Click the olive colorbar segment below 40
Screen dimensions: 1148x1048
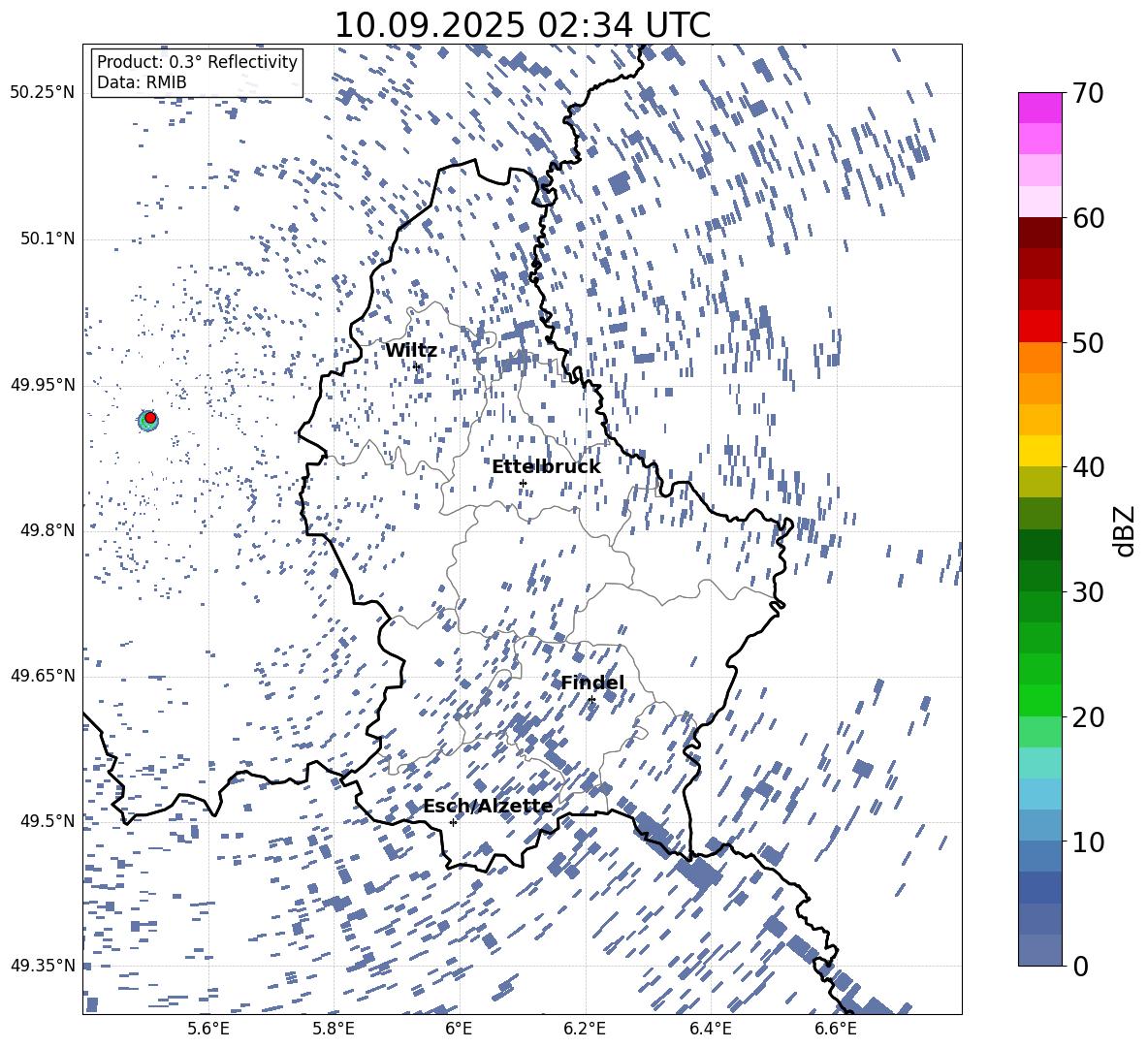[x=1040, y=482]
